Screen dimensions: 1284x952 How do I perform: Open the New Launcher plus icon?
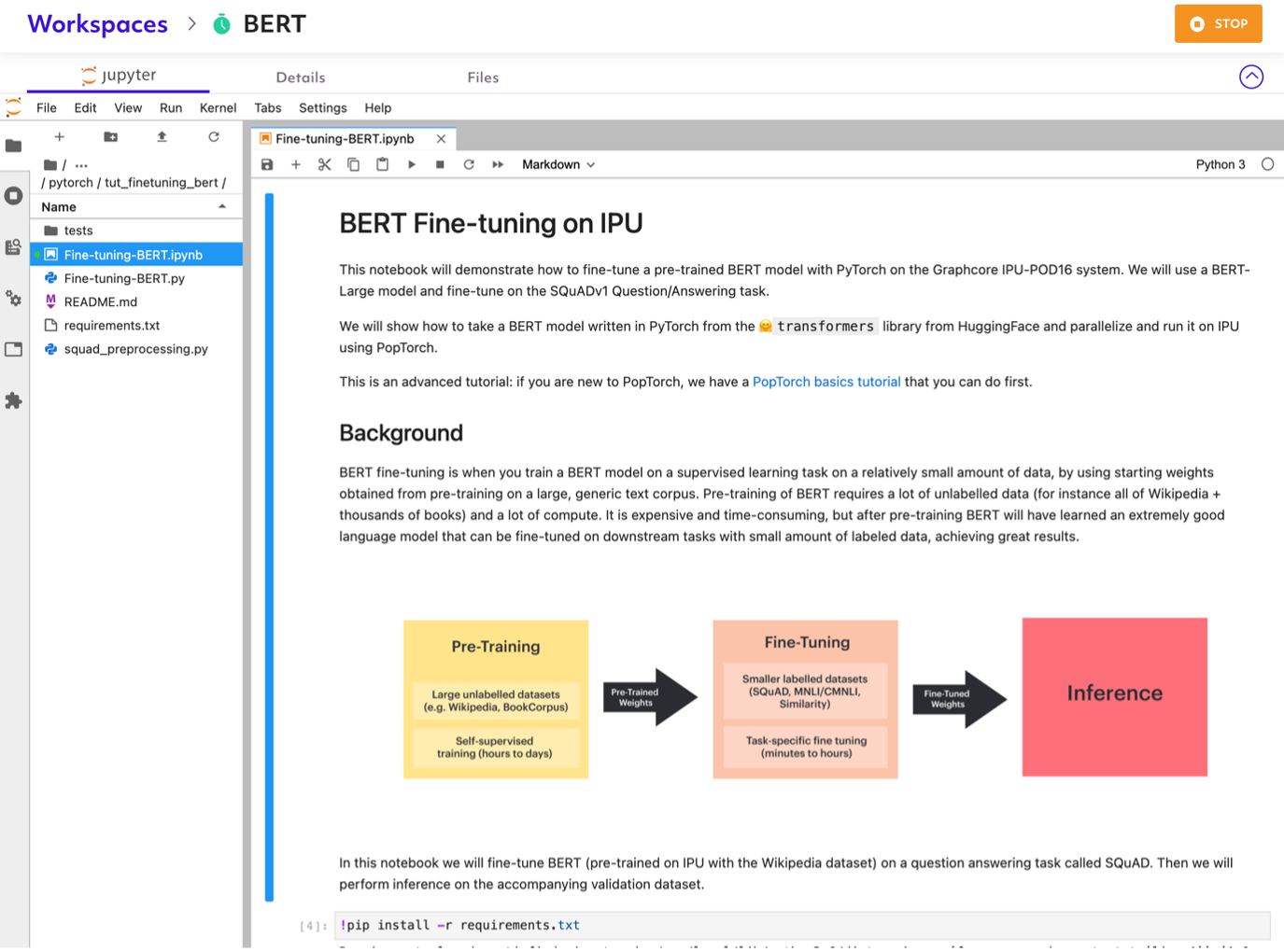(x=59, y=137)
